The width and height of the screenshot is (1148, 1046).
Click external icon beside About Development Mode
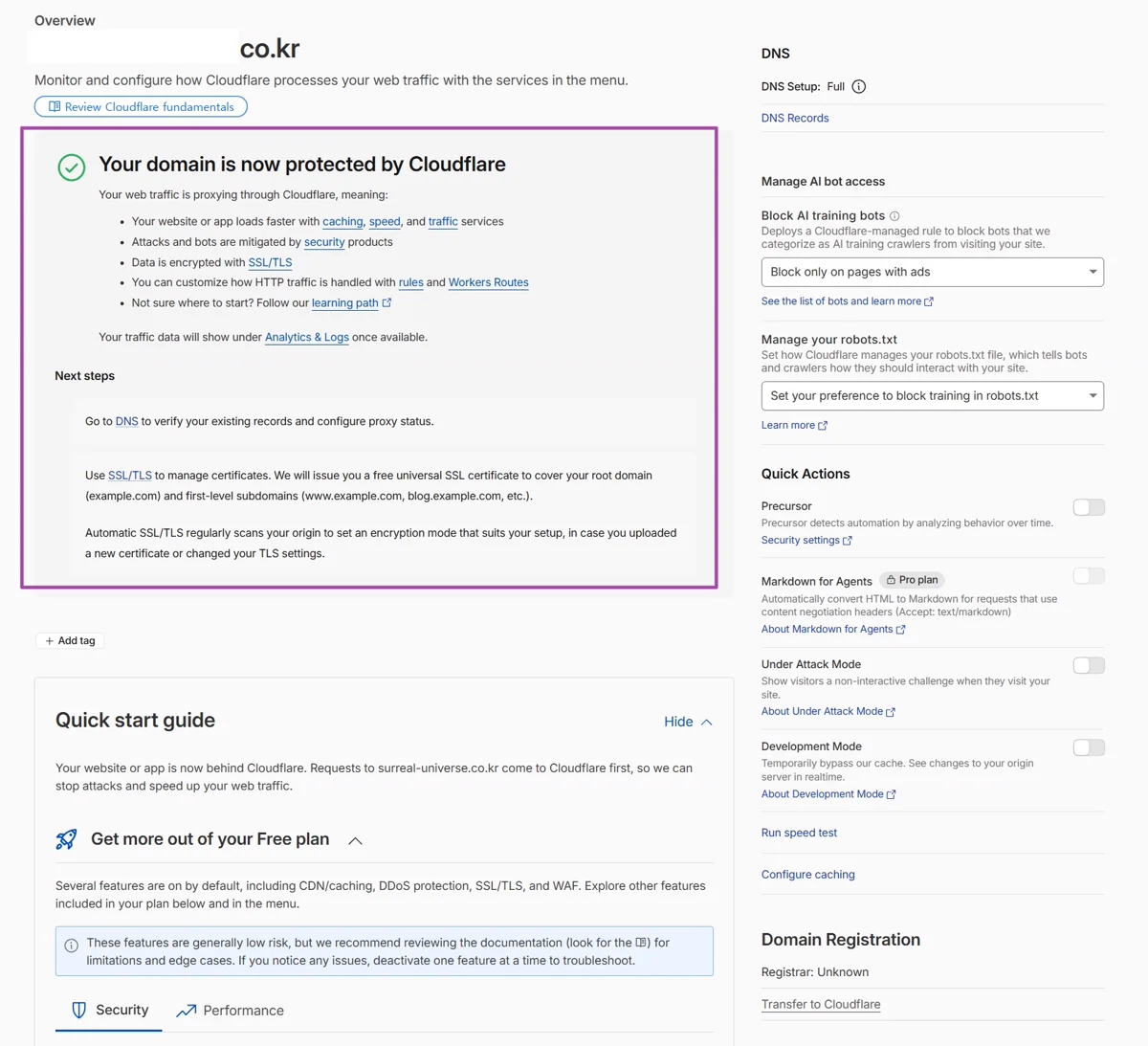point(892,794)
